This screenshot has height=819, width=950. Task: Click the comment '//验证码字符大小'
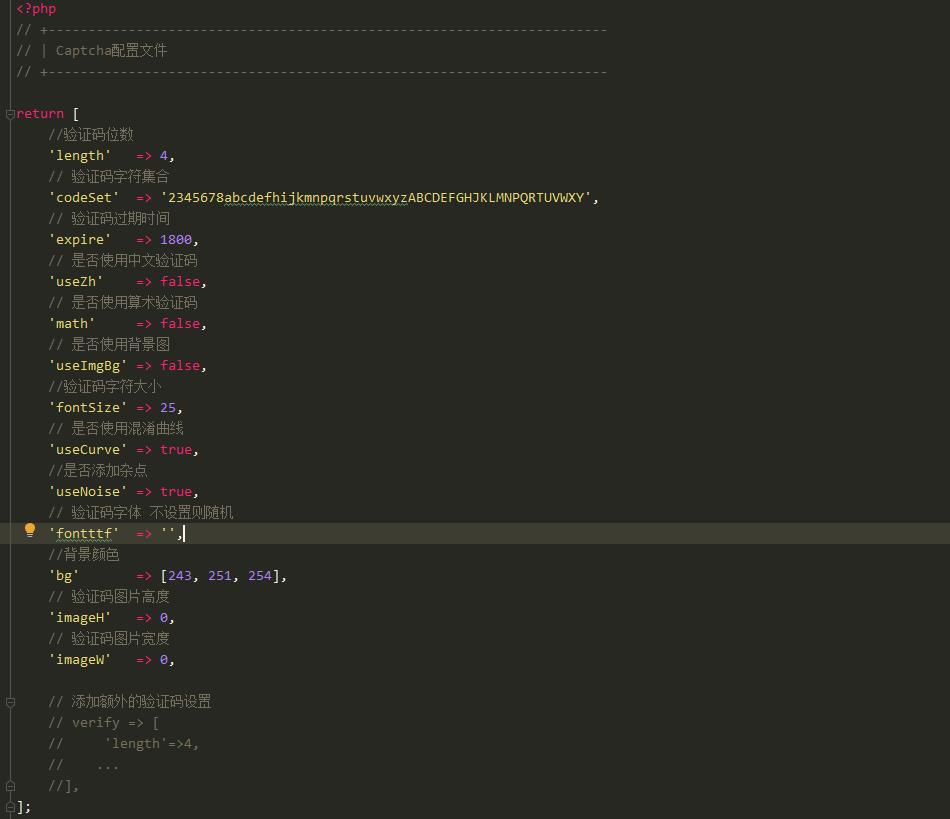pyautogui.click(x=105, y=386)
